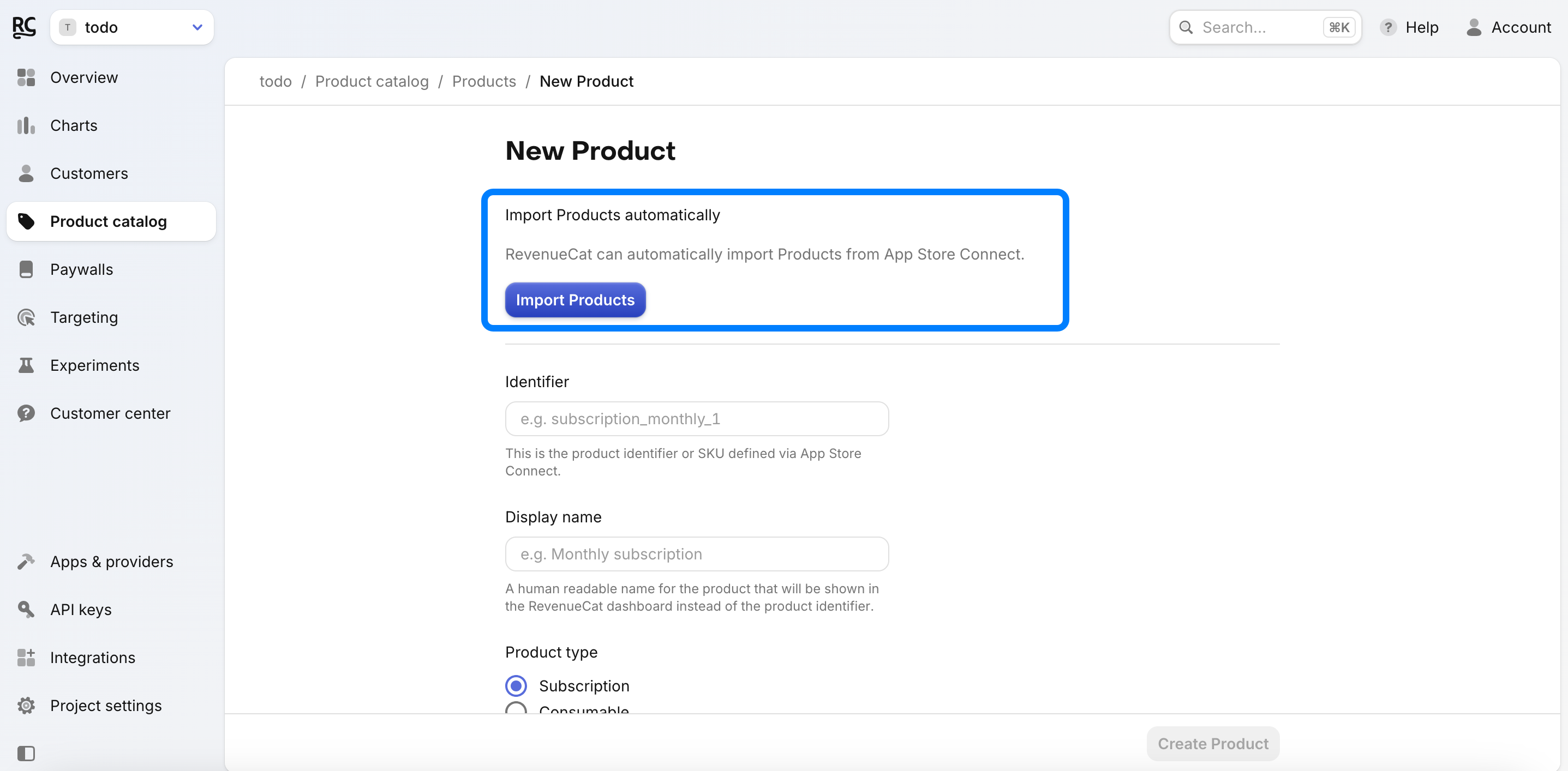Click the Experiments flask icon
The image size is (1568, 771).
click(x=26, y=365)
